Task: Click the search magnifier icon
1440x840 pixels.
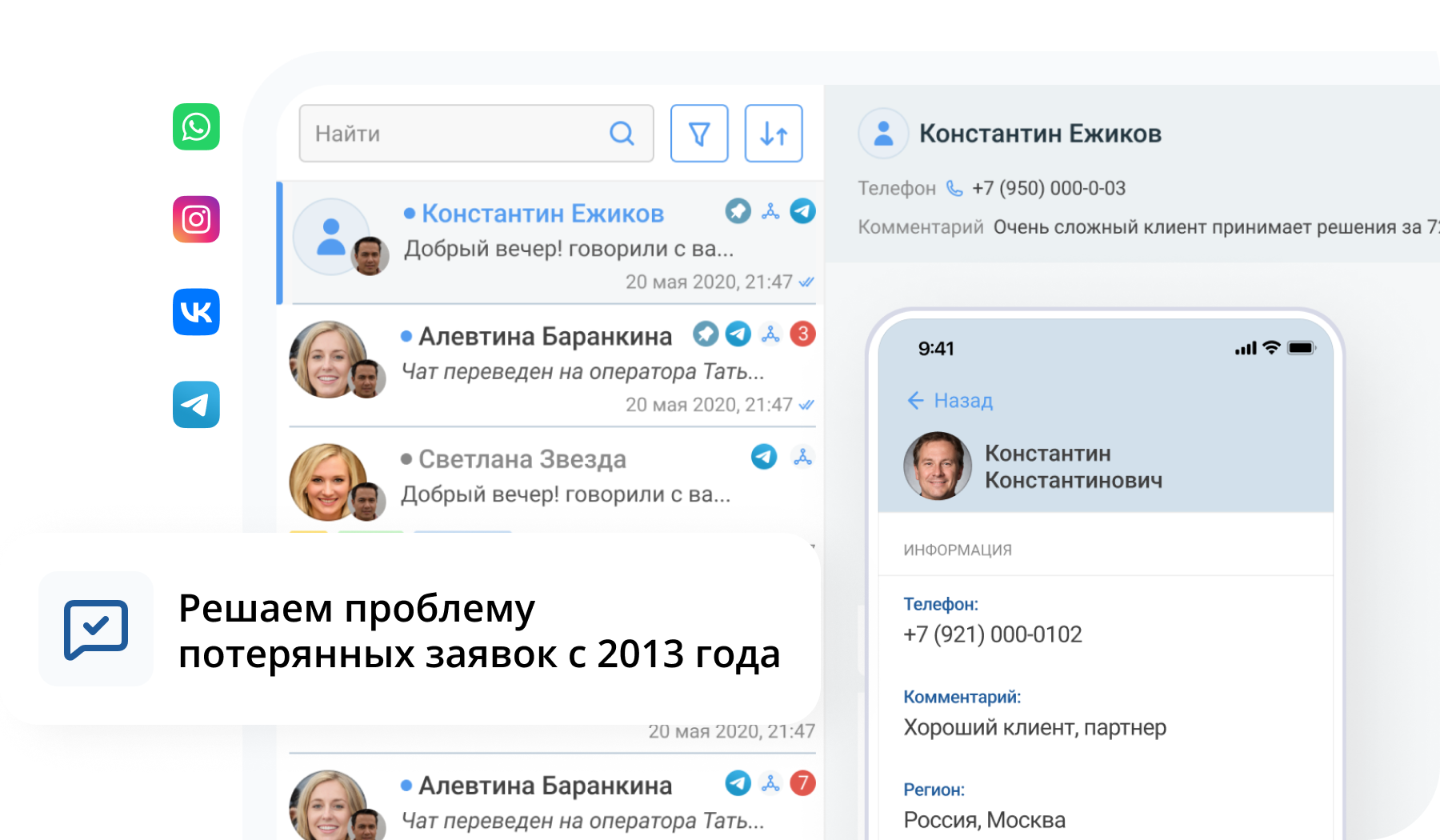Action: (x=622, y=134)
